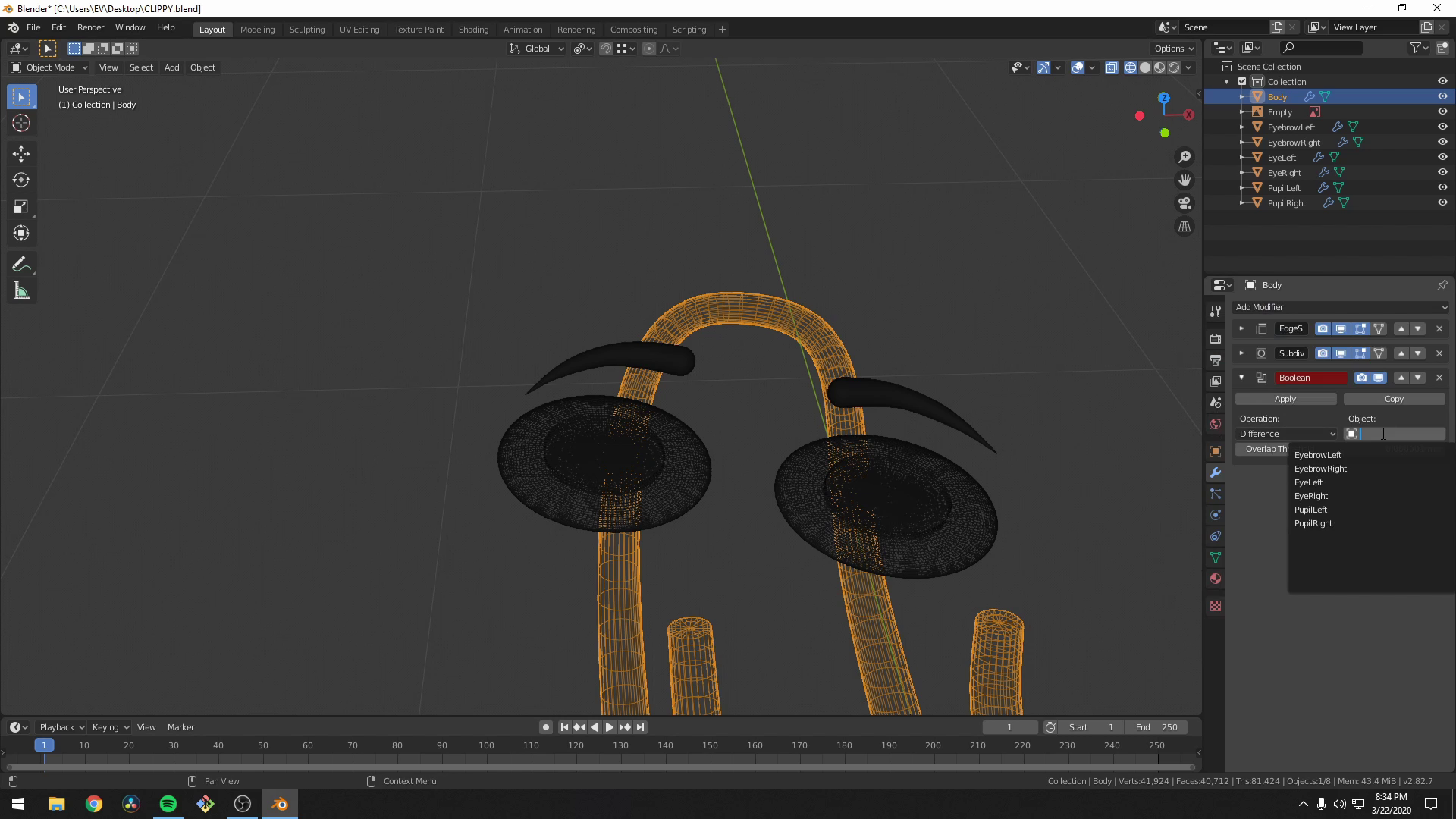Screen dimensions: 1456x819
Task: Choose EyebrowLeft from the object list
Action: tap(1318, 455)
